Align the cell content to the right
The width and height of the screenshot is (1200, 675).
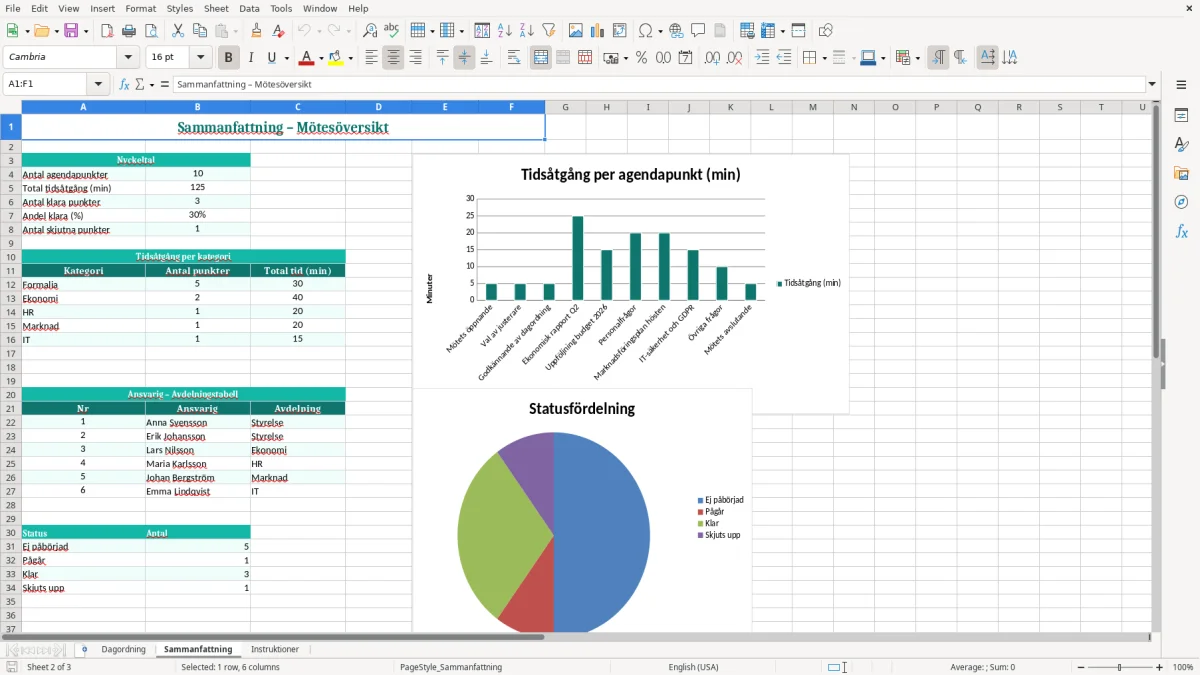(415, 58)
